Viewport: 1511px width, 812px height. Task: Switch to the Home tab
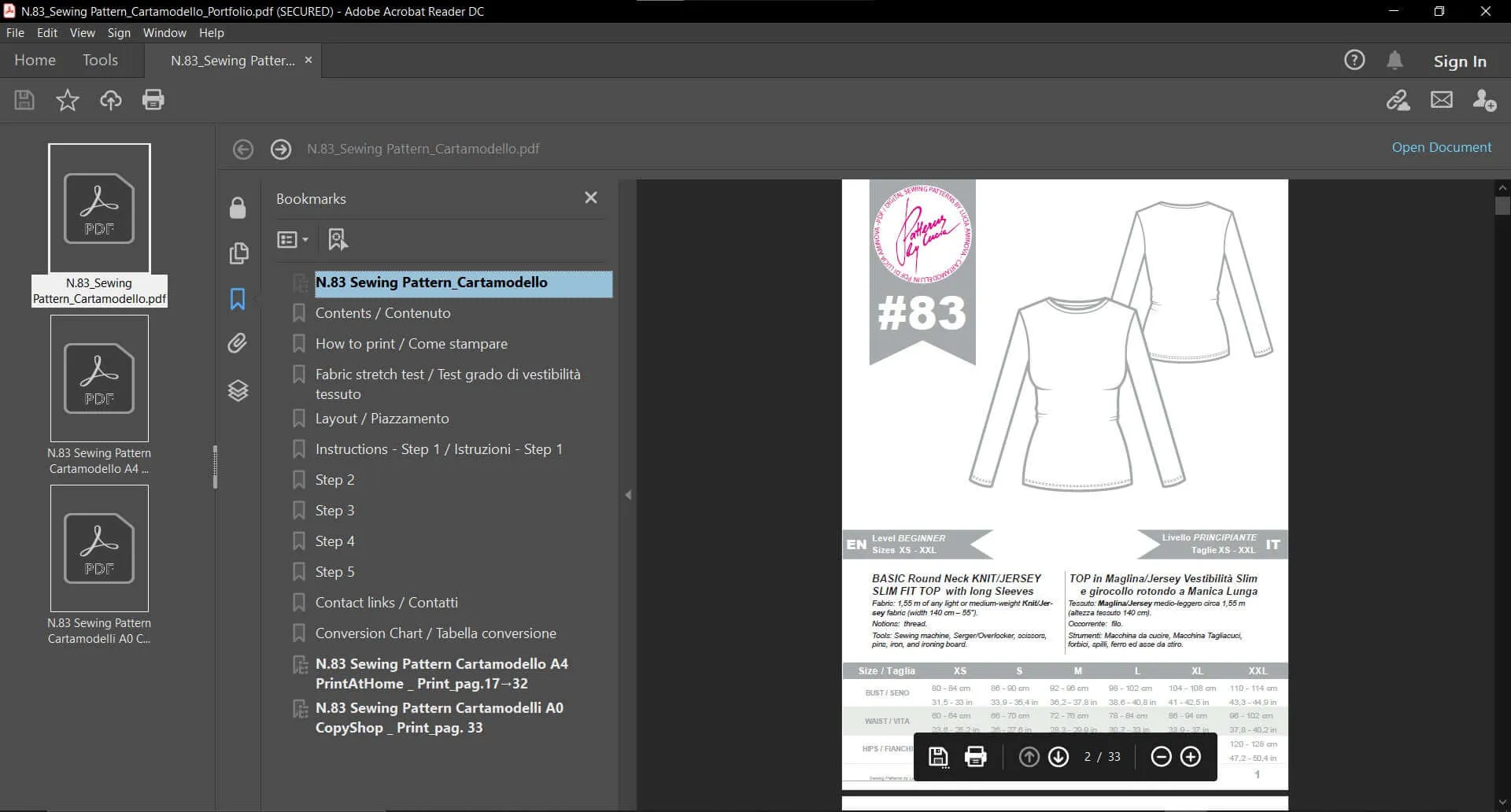(35, 61)
